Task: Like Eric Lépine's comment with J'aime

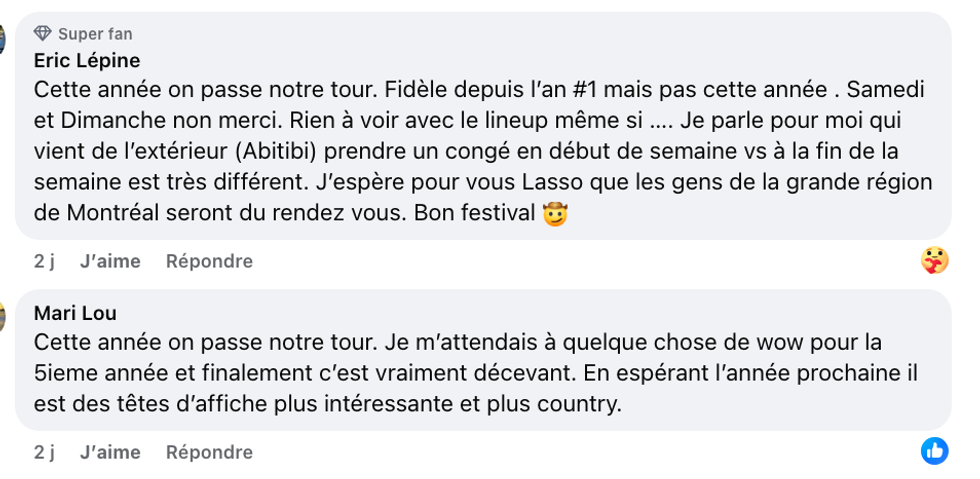Action: pos(110,261)
